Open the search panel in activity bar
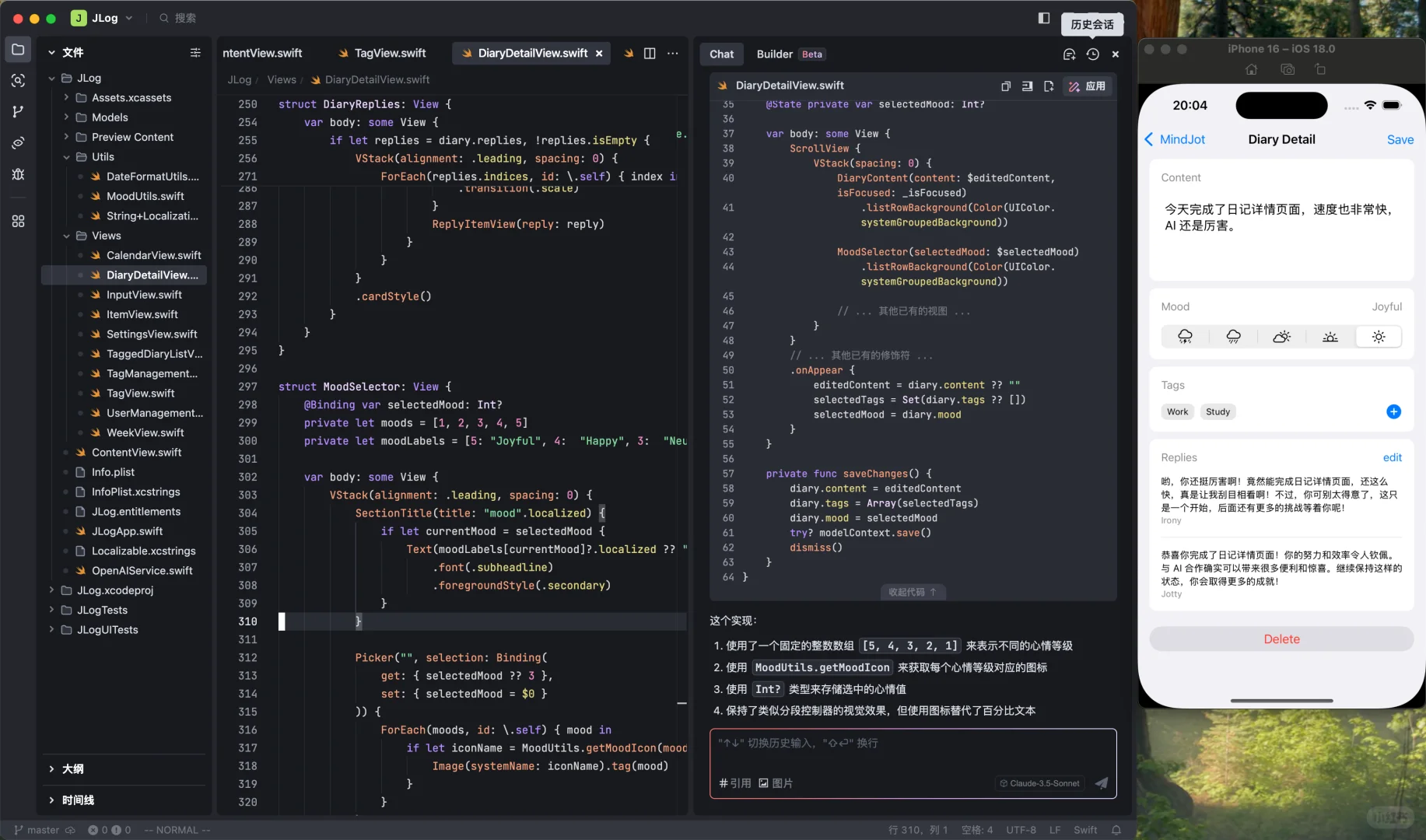Image resolution: width=1426 pixels, height=840 pixels. (18, 81)
